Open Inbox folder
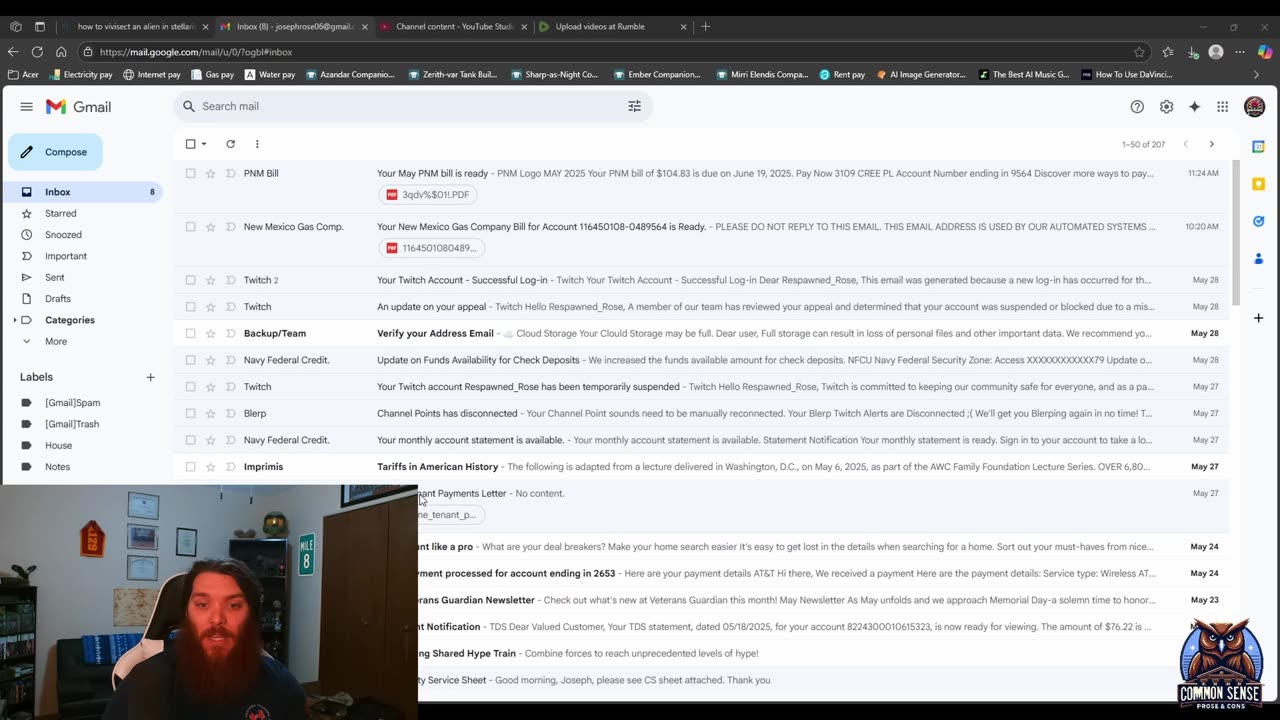The height and width of the screenshot is (720, 1280). coord(84,192)
